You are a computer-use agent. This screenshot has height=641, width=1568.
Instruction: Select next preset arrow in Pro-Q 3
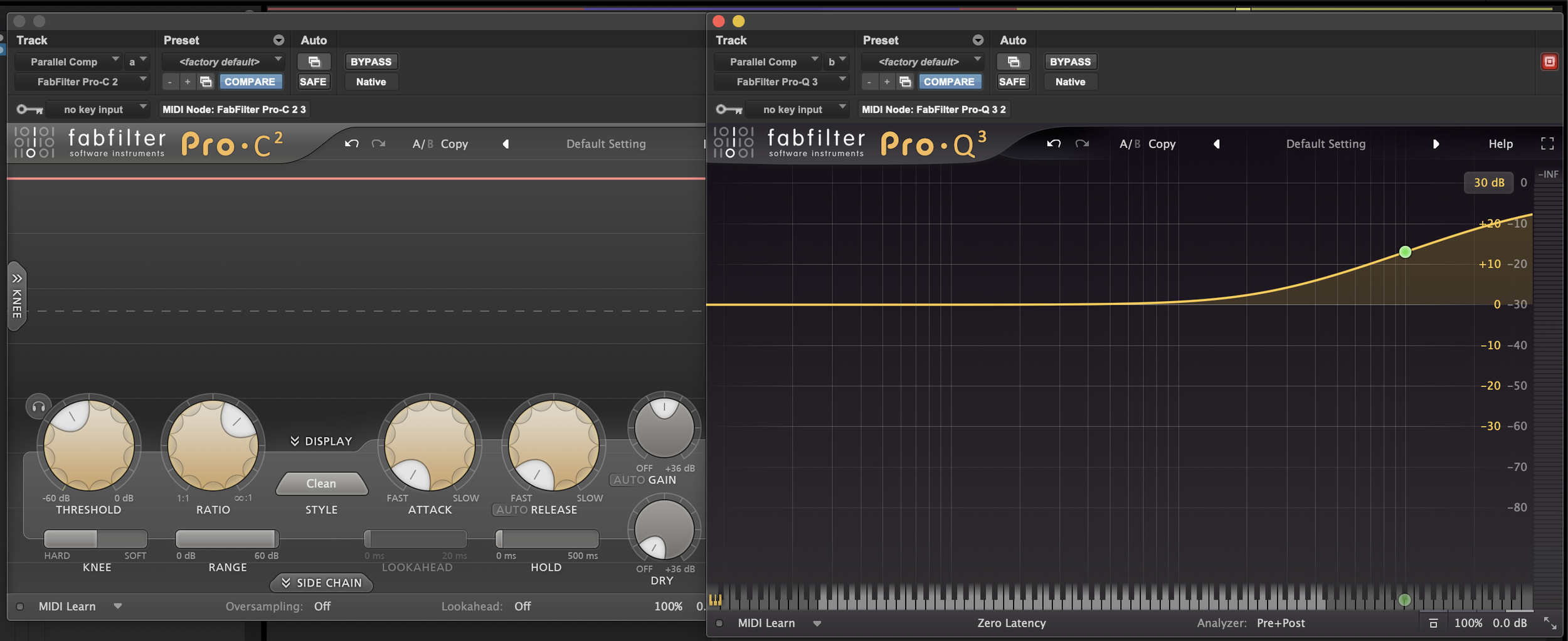click(1436, 144)
